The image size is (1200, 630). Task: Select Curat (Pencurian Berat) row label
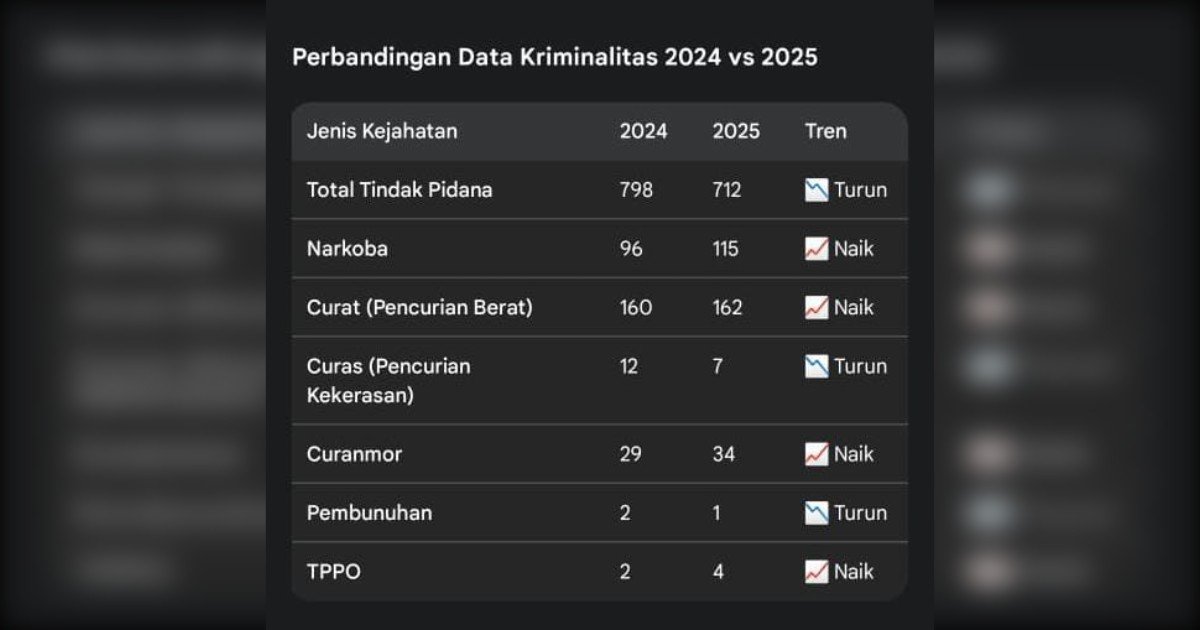pyautogui.click(x=419, y=308)
